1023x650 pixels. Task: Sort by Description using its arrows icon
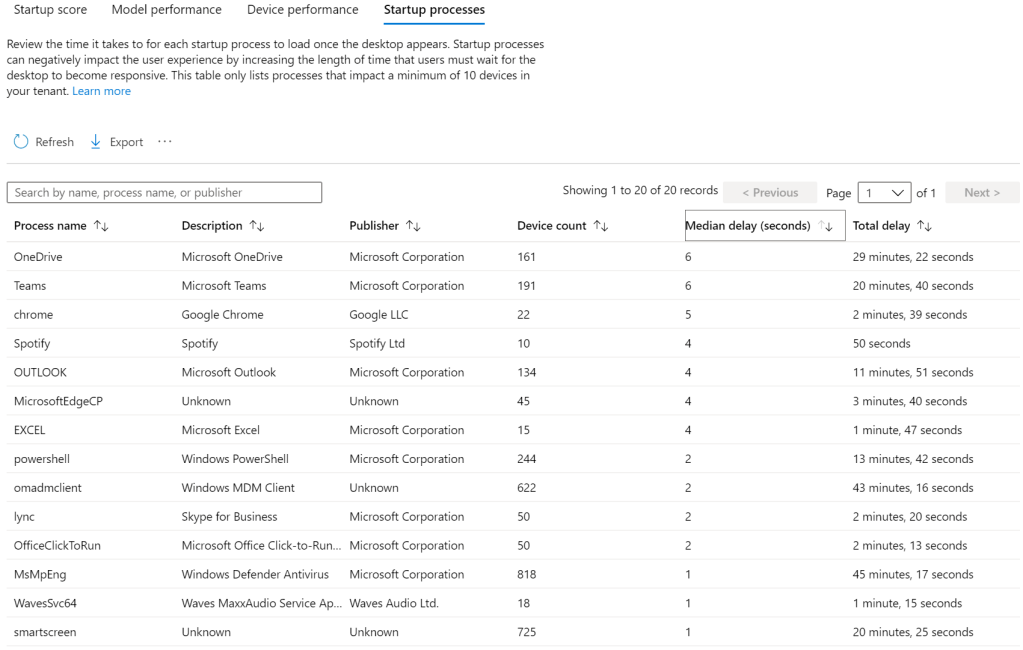point(257,226)
